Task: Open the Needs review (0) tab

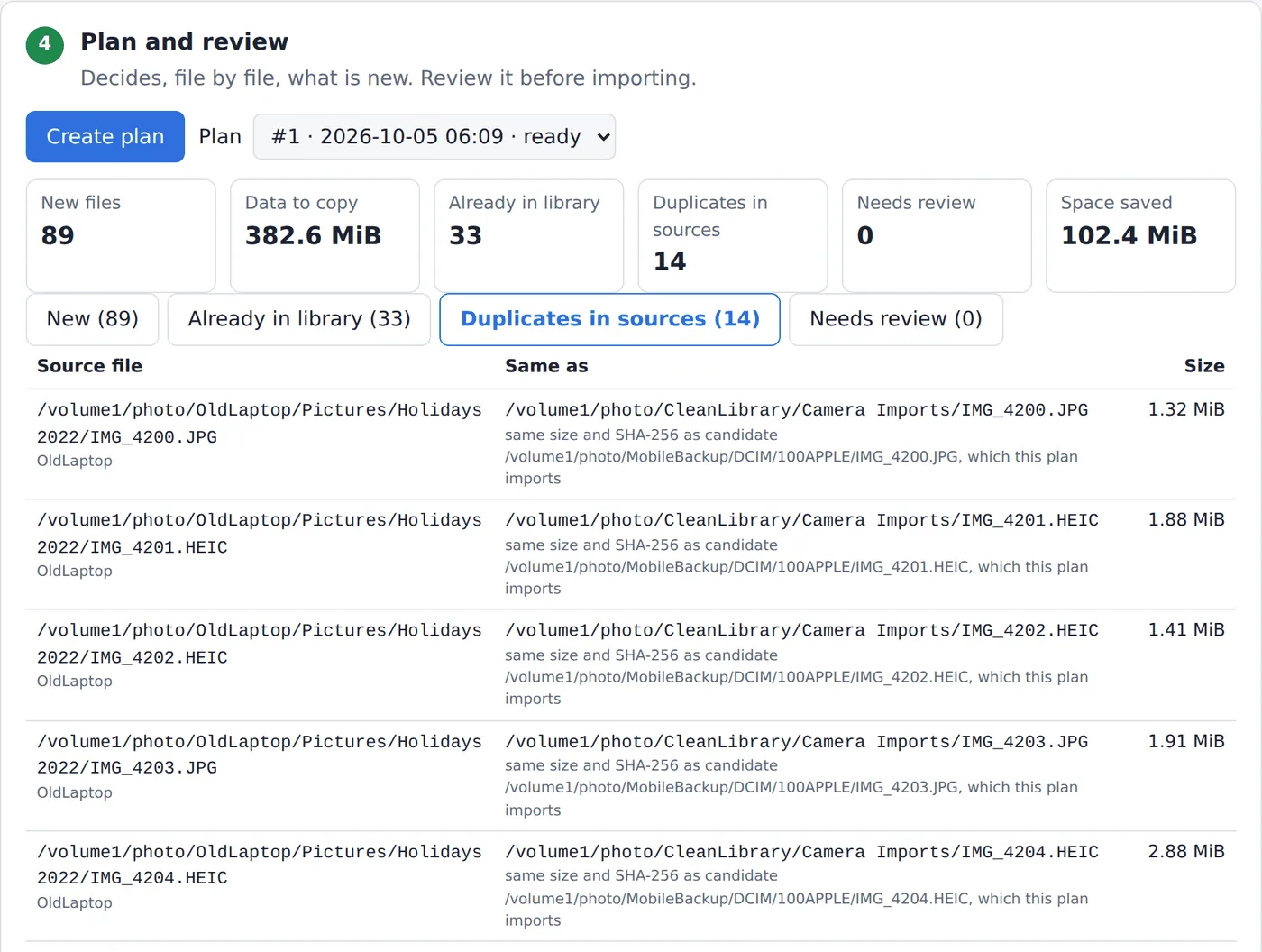Action: click(x=896, y=319)
